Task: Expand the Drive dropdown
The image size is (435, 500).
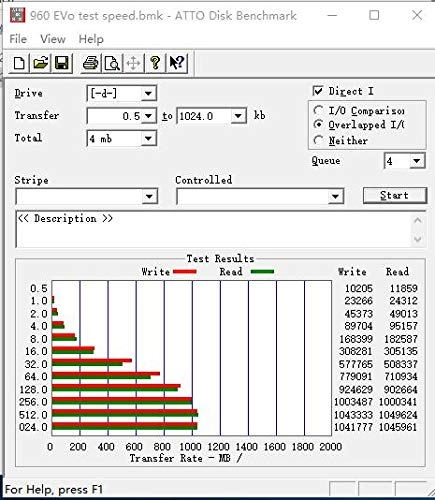Action: pyautogui.click(x=148, y=94)
